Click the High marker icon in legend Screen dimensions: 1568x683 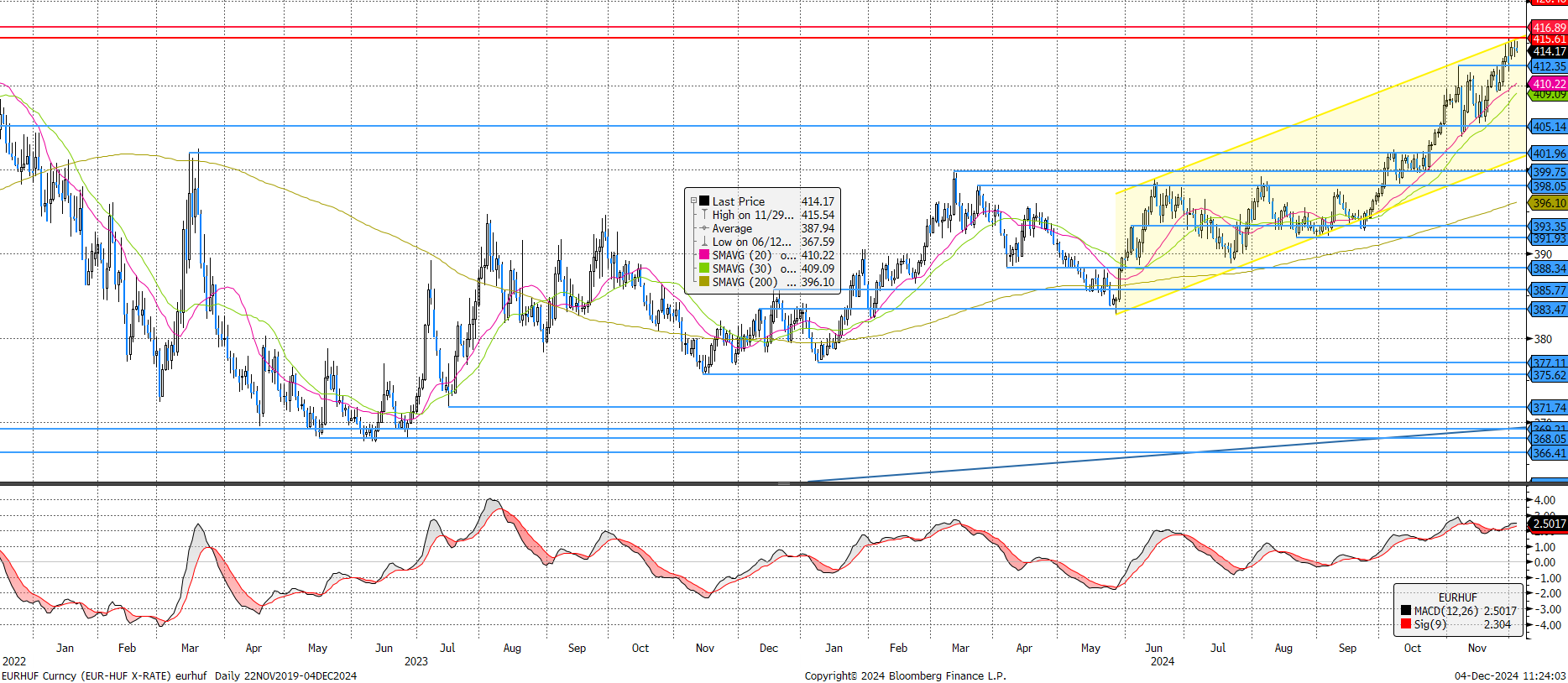(x=704, y=215)
